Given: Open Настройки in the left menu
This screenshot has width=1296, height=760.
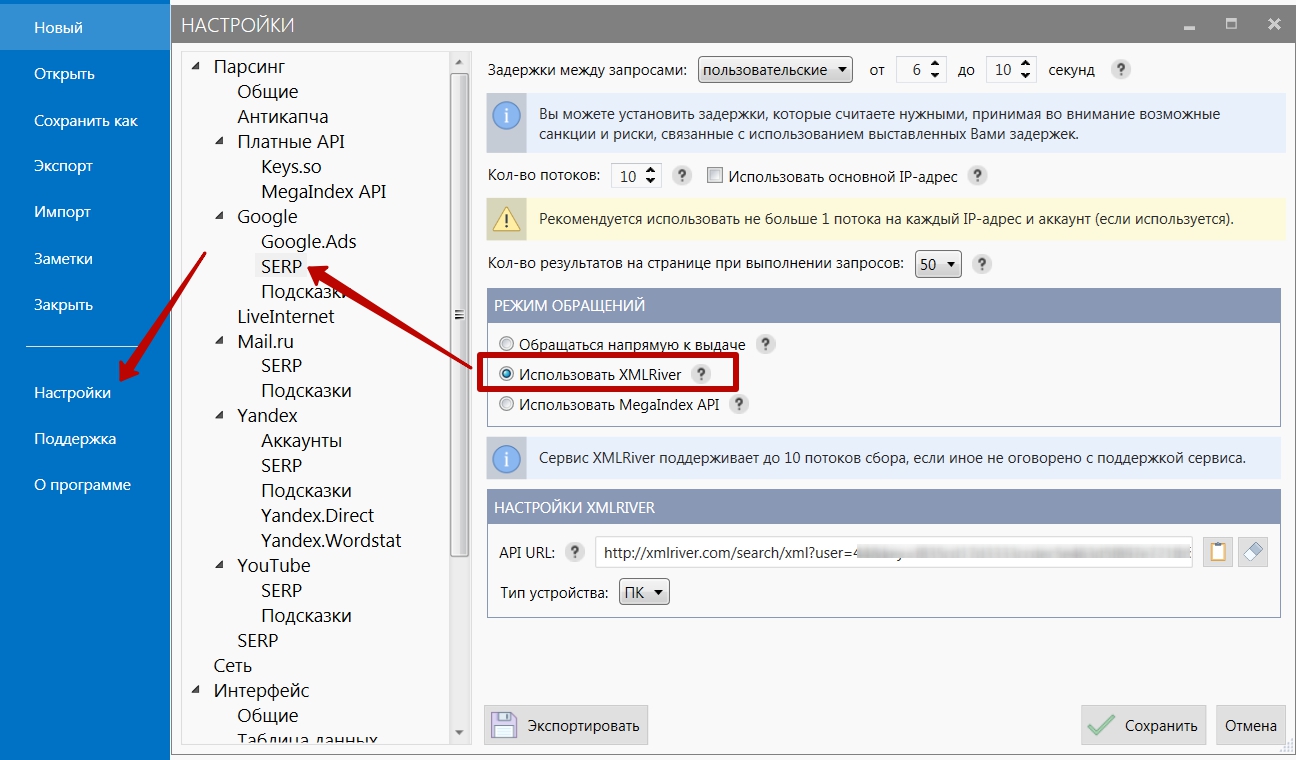Looking at the screenshot, I should 72,393.
